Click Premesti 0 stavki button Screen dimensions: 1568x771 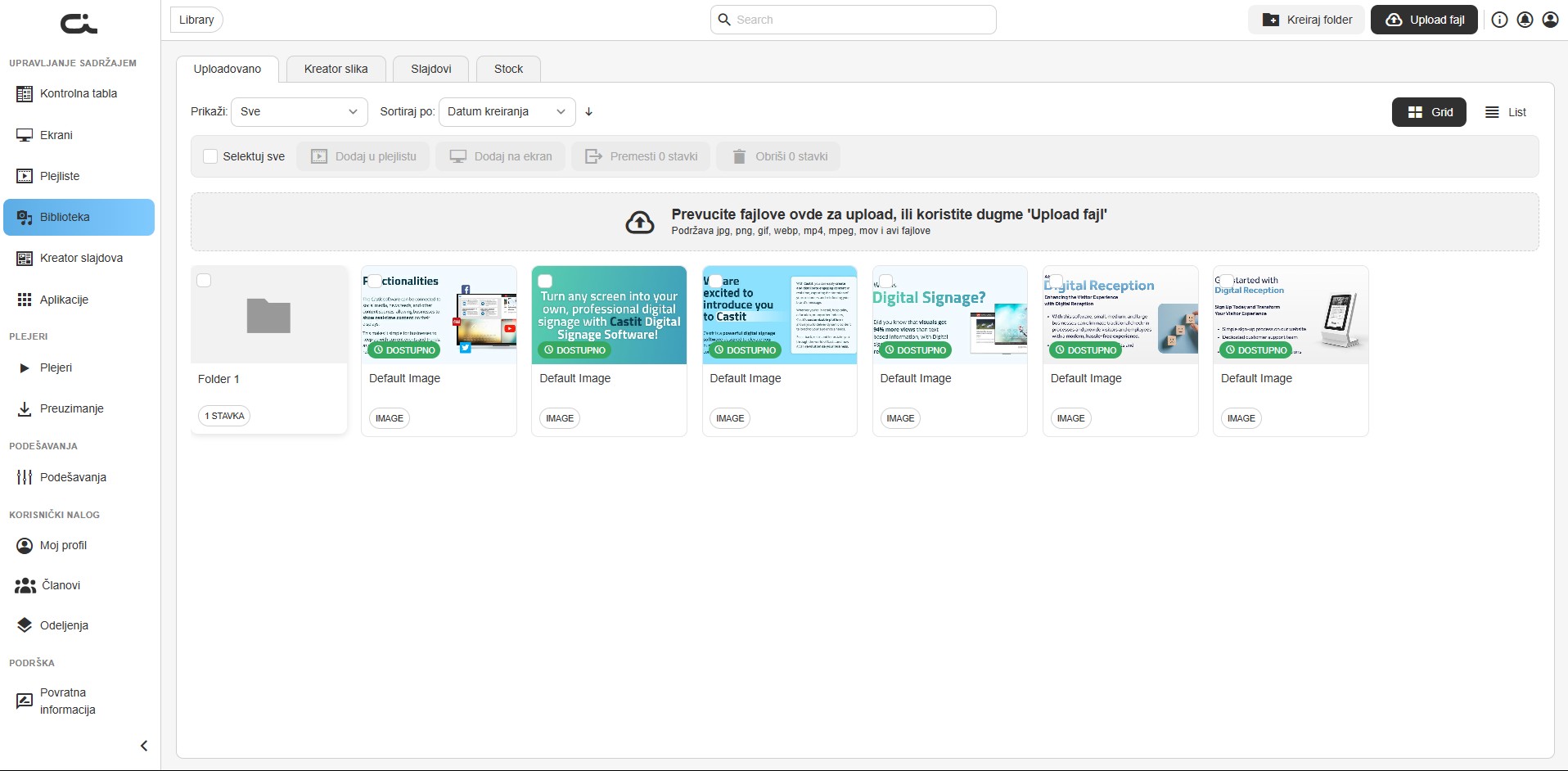[x=642, y=156]
